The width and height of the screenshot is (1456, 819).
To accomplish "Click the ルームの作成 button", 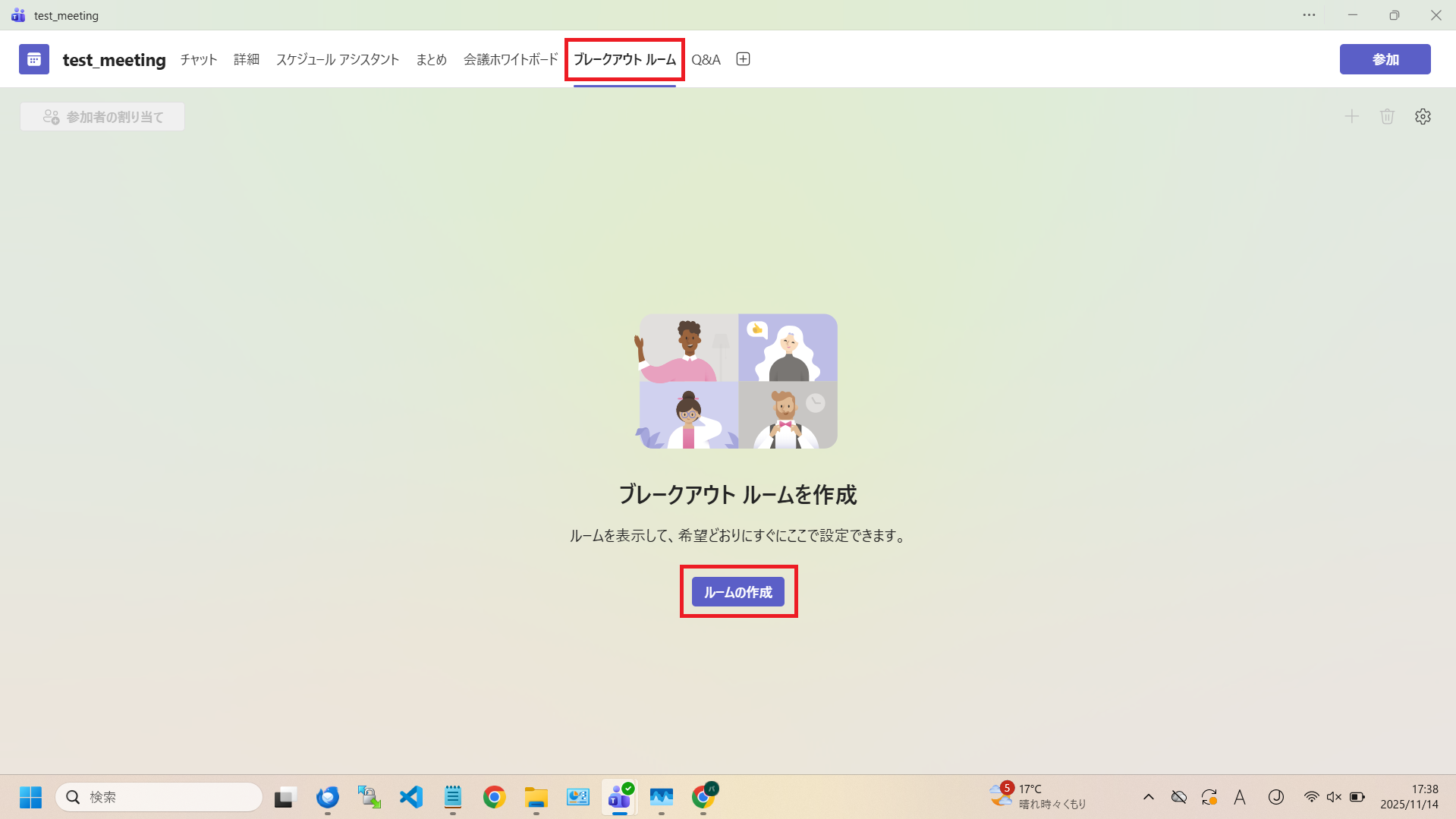I will (737, 592).
